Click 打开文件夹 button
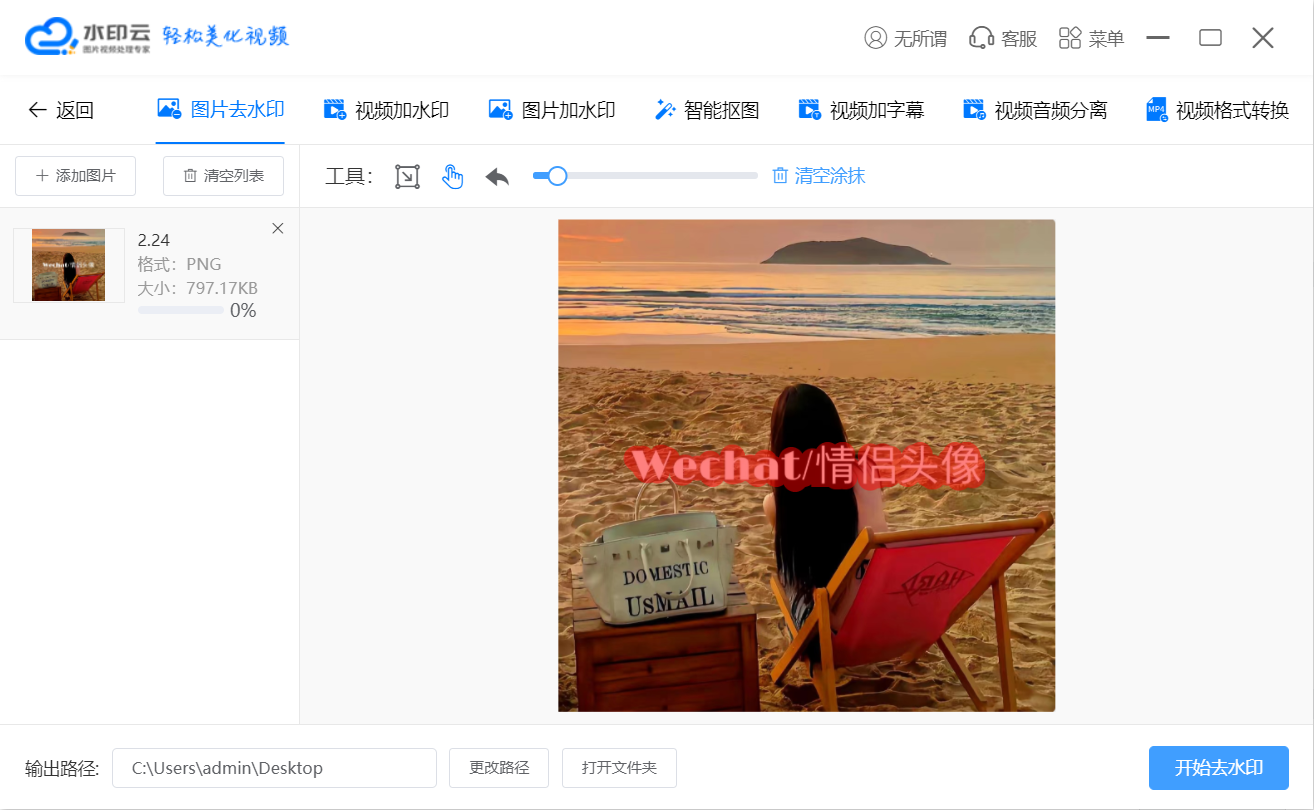The image size is (1314, 810). point(619,768)
